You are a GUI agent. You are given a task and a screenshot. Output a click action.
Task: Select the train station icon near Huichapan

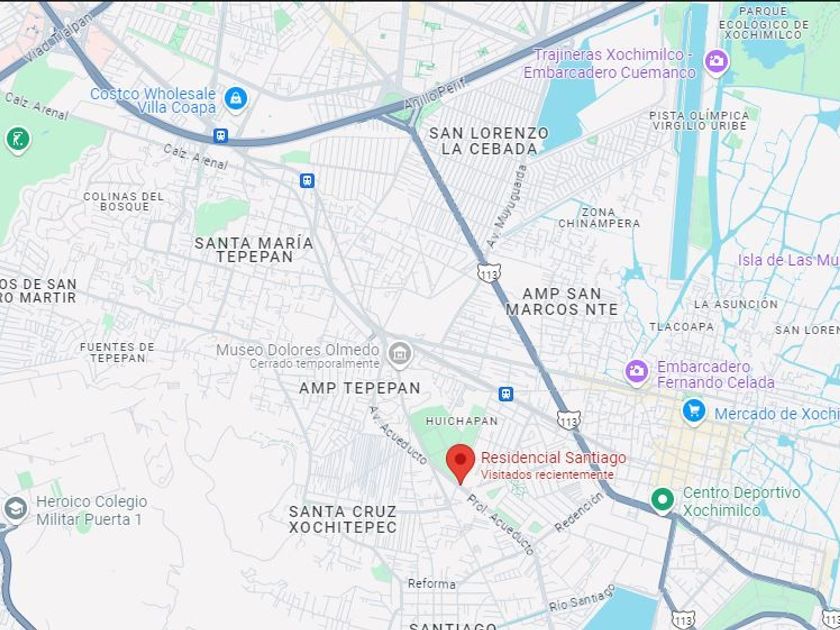click(506, 394)
